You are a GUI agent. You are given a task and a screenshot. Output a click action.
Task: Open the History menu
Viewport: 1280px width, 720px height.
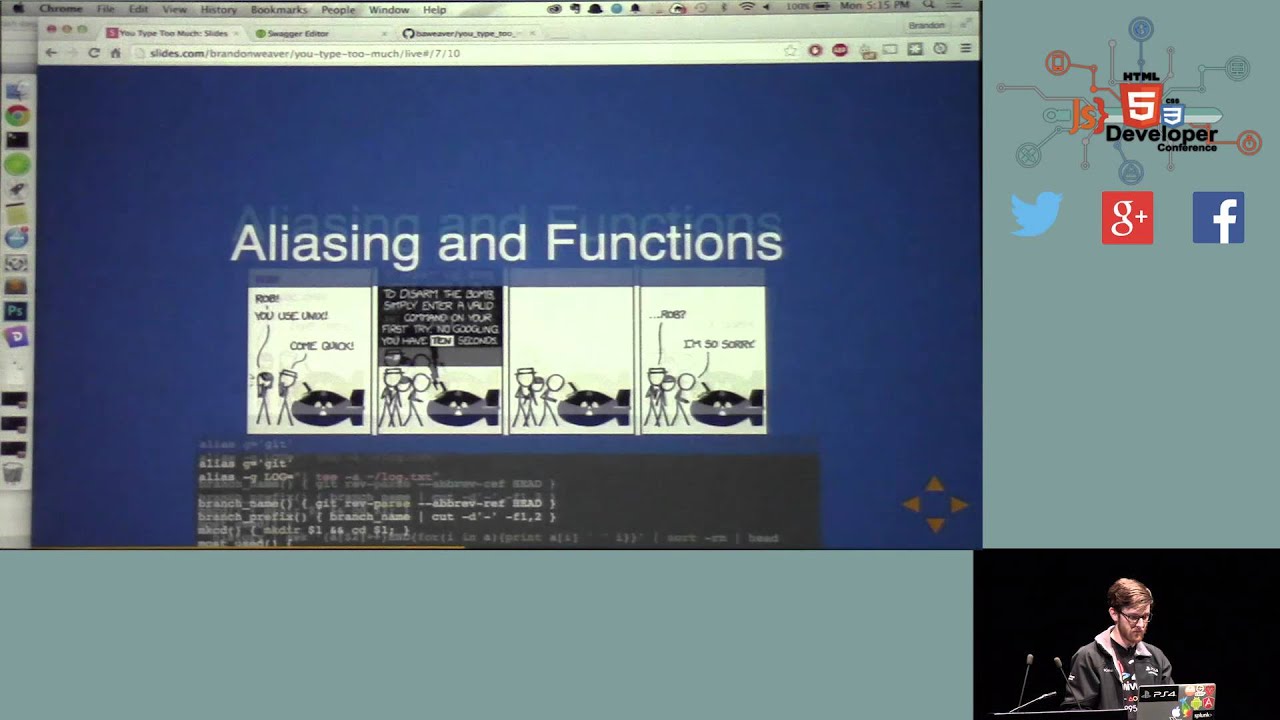(x=219, y=9)
